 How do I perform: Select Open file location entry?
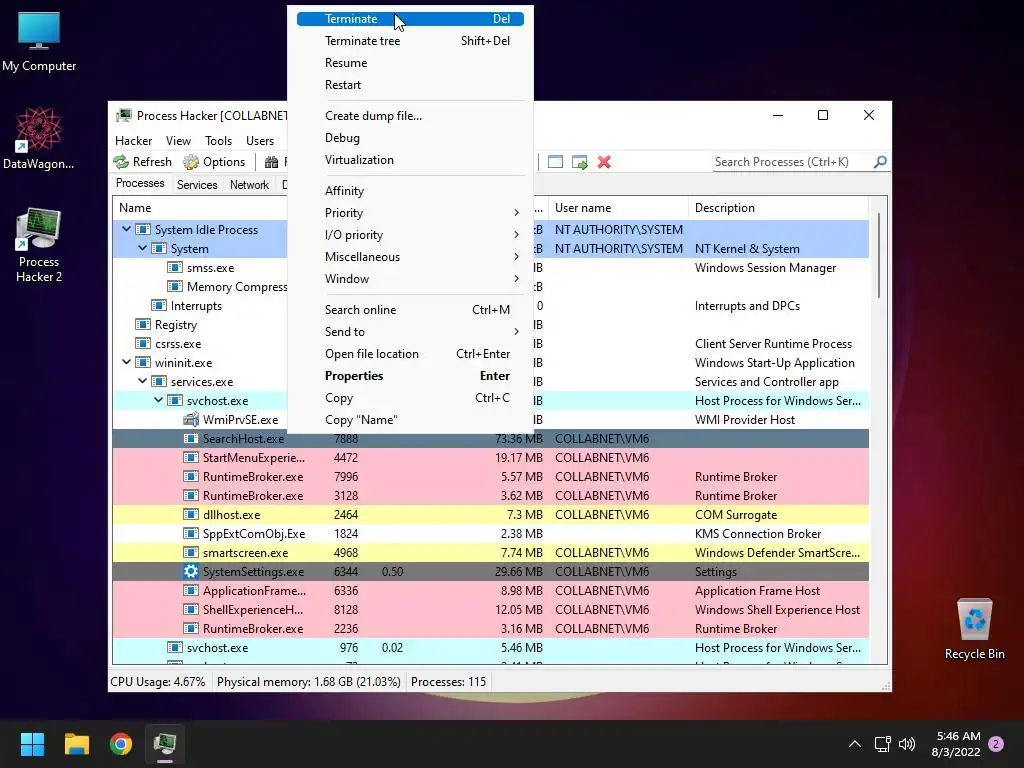[410, 354]
